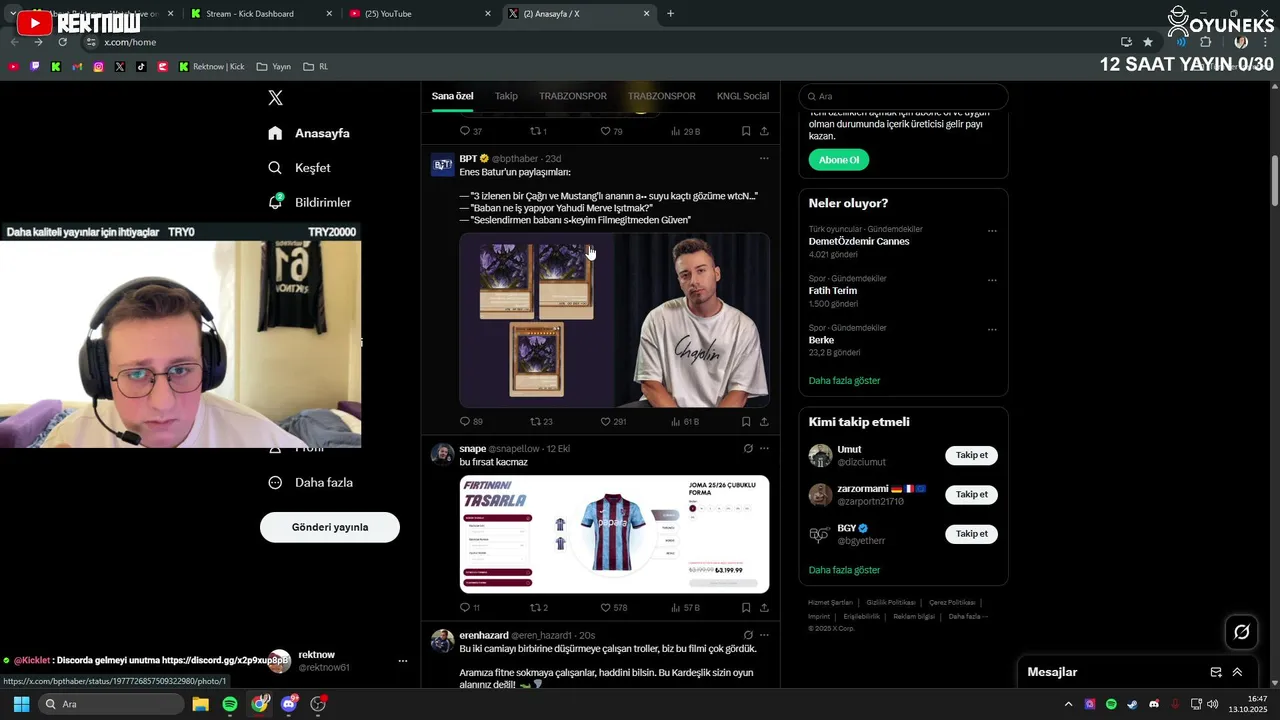Click the Windows Start button
Viewport: 1280px width, 720px height.
[21, 704]
